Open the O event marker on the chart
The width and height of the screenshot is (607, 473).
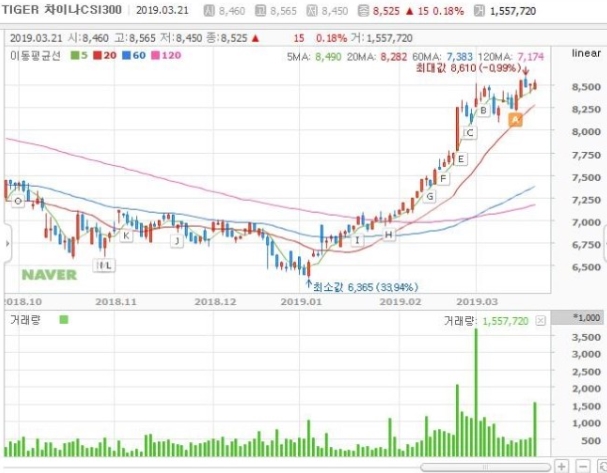point(18,201)
